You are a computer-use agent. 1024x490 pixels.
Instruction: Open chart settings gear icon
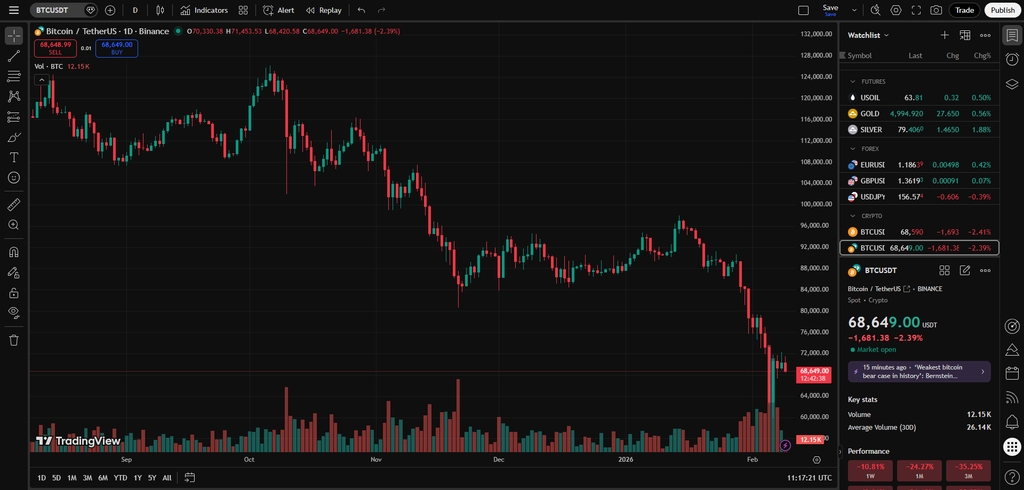(896, 10)
